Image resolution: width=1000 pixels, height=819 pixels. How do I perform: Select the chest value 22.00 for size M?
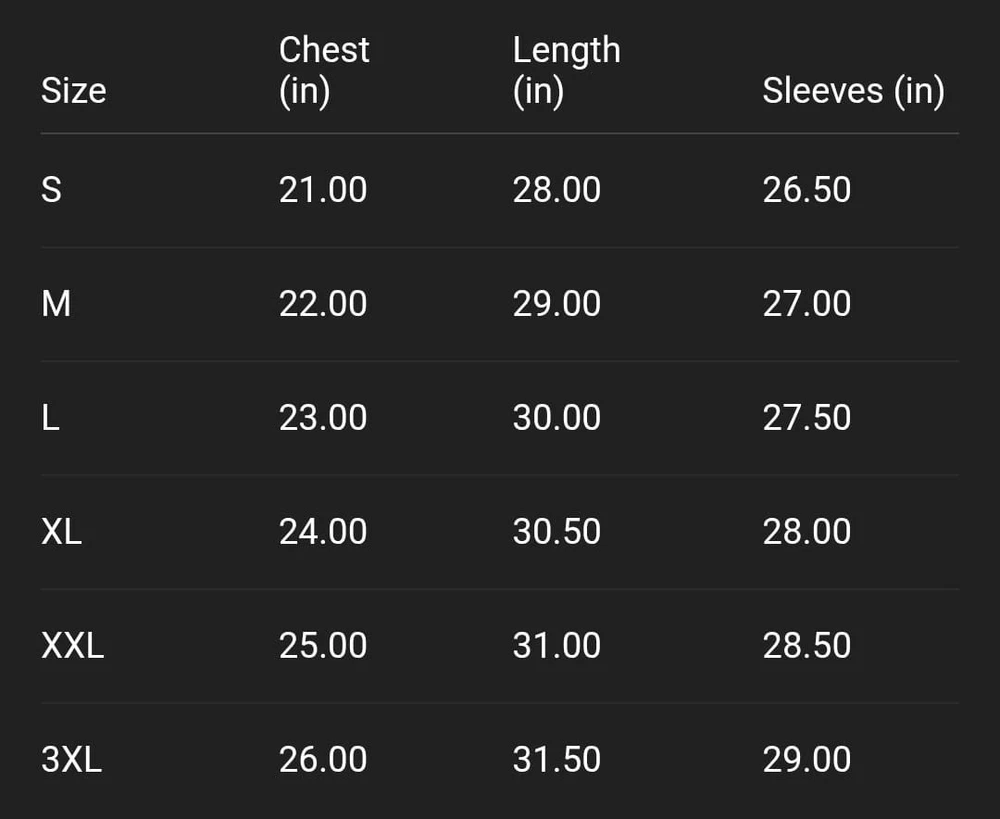[x=323, y=303]
